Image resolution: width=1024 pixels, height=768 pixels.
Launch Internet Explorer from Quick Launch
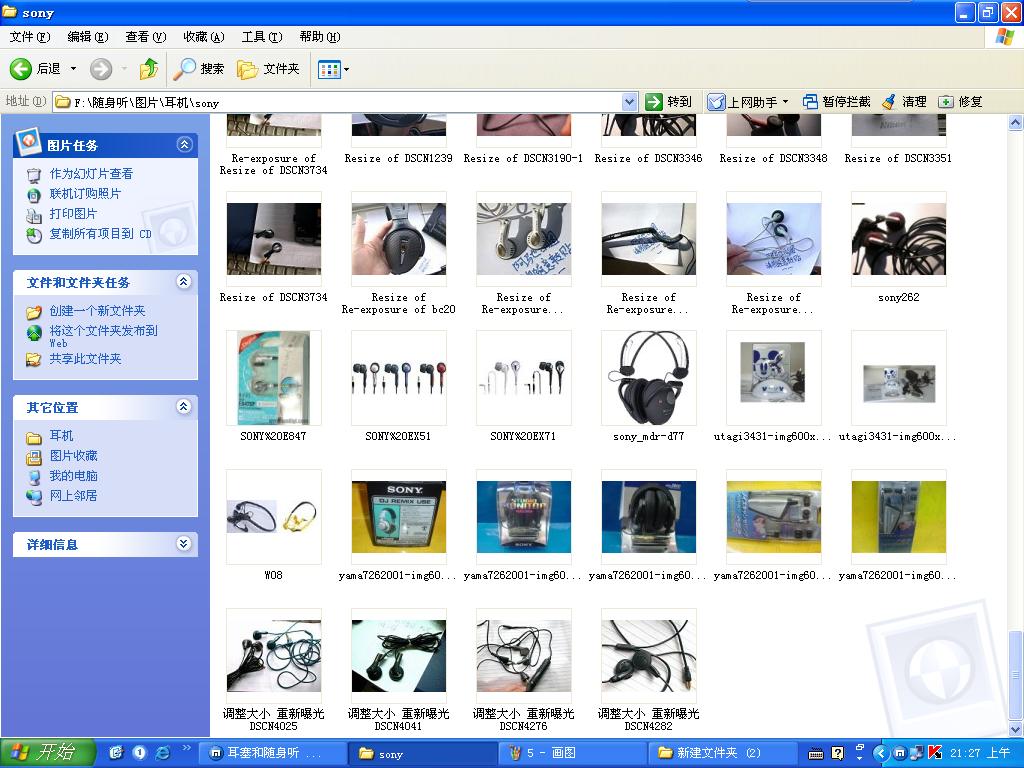coord(162,753)
